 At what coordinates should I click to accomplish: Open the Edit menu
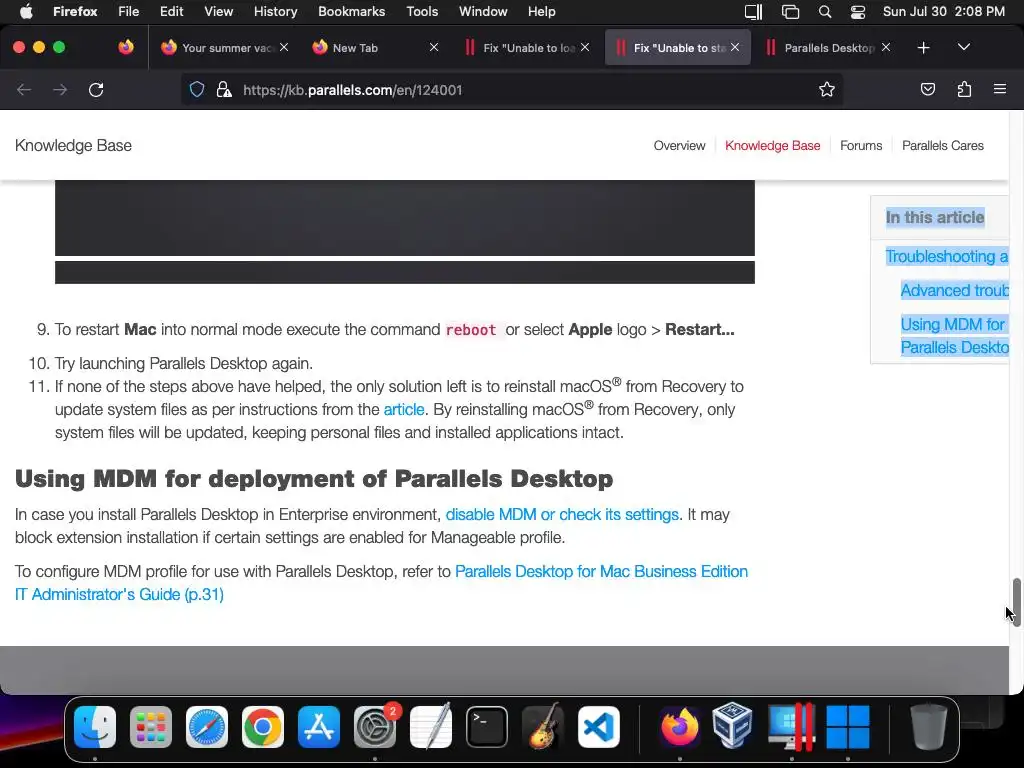[172, 11]
